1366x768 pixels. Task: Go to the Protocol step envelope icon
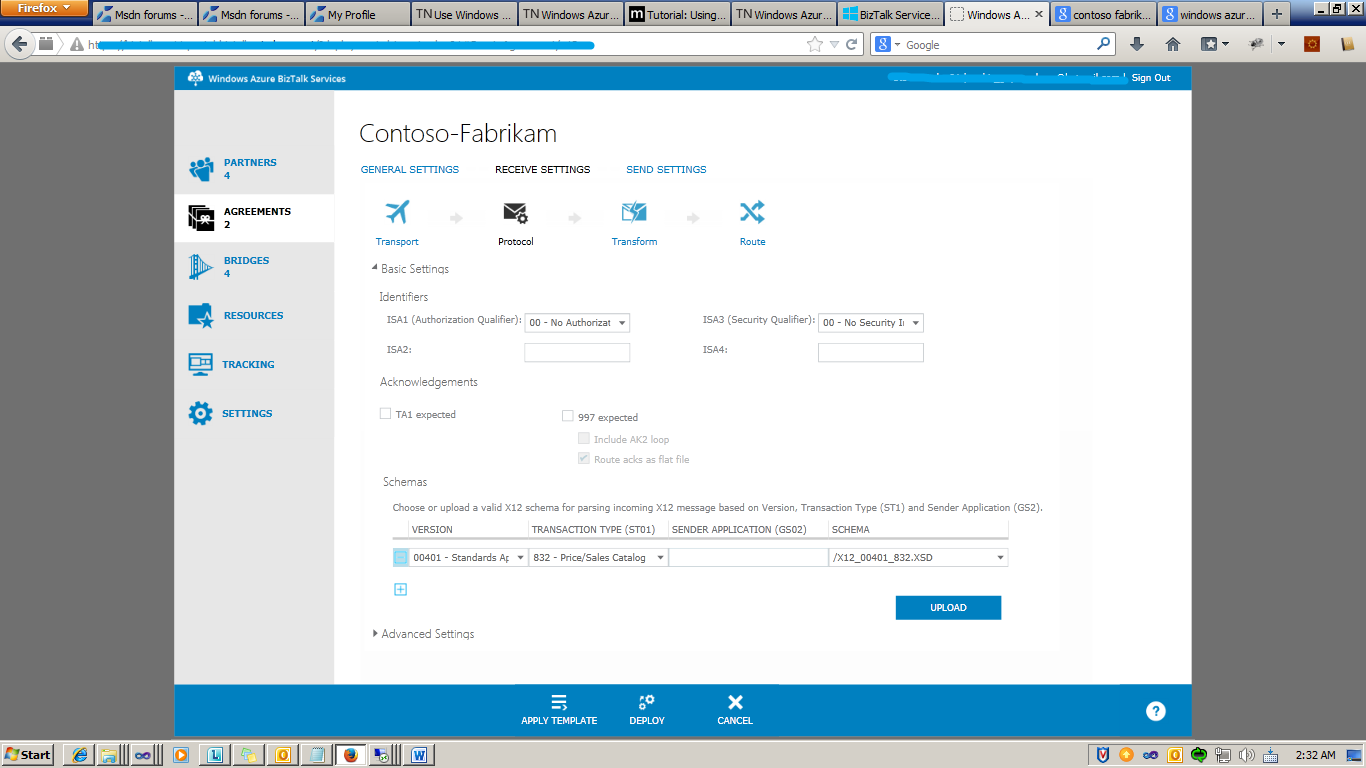(x=516, y=213)
